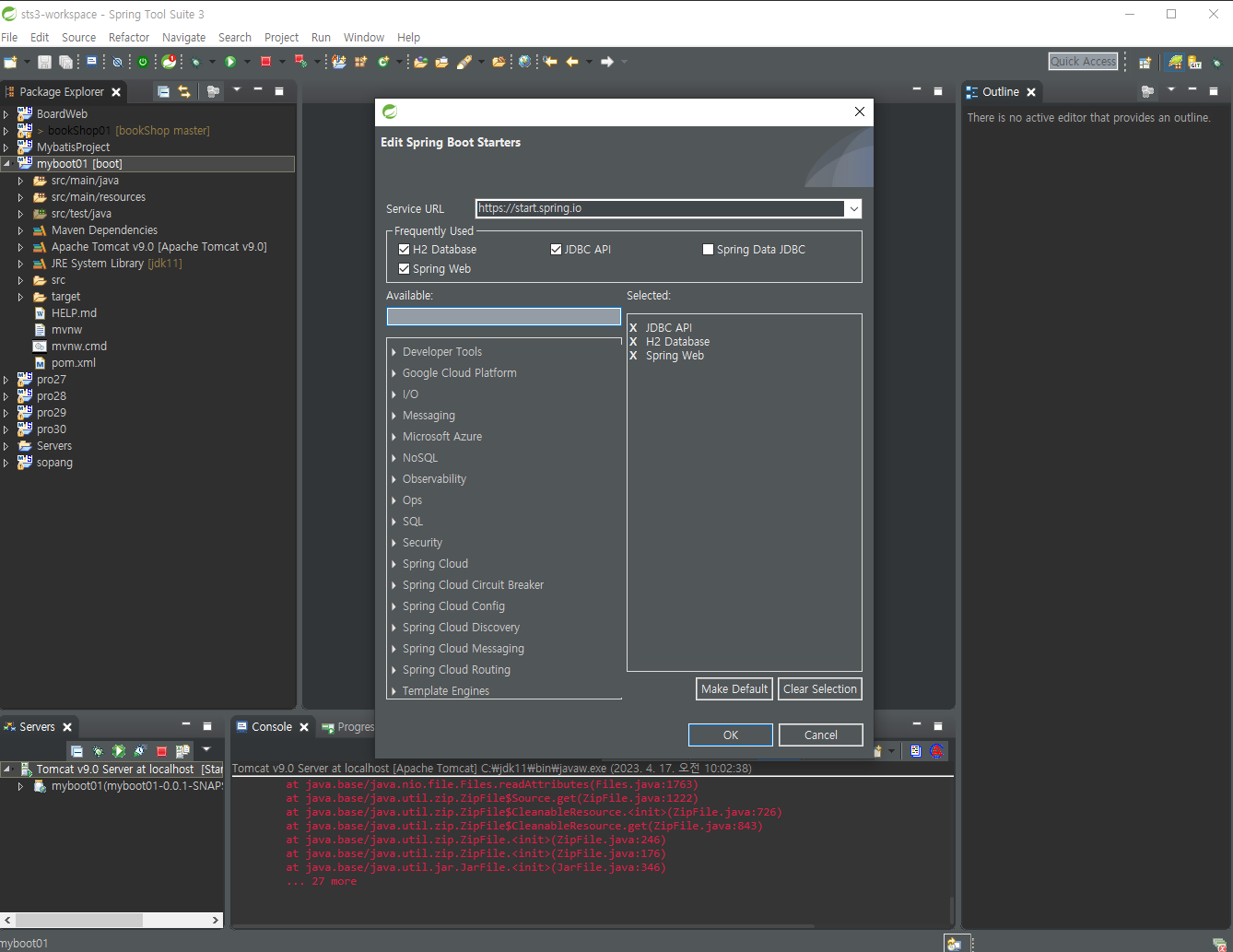Click the Open Type folder icon
The width and height of the screenshot is (1233, 952).
tap(420, 62)
